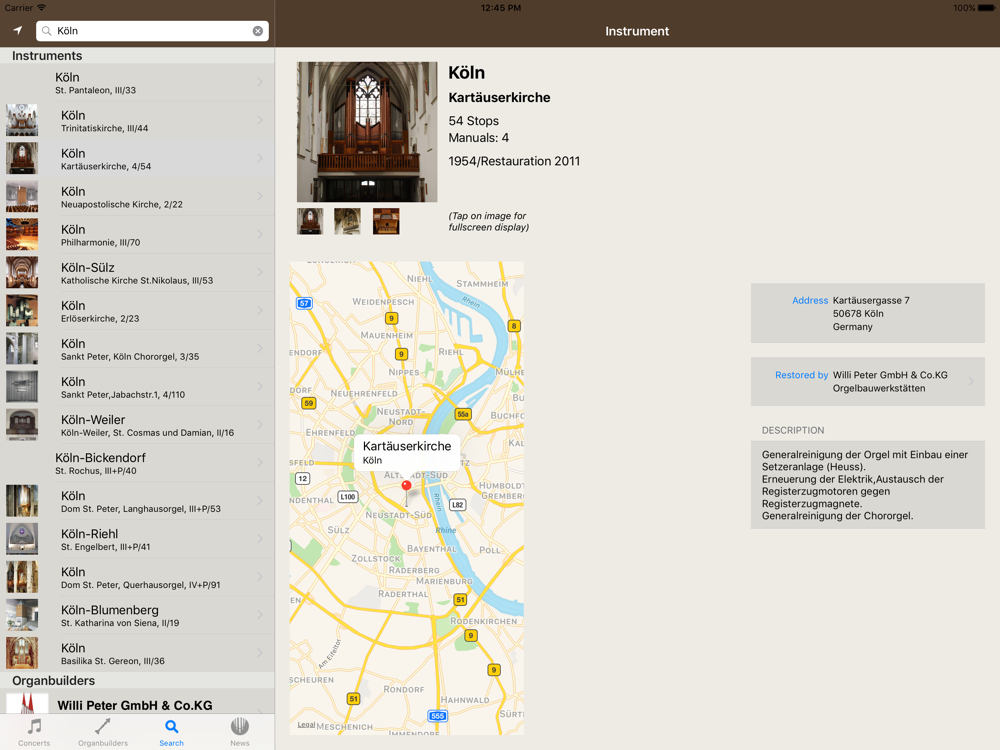Image resolution: width=1000 pixels, height=750 pixels.
Task: Expand Restored by Willi Peter details
Action: [867, 381]
